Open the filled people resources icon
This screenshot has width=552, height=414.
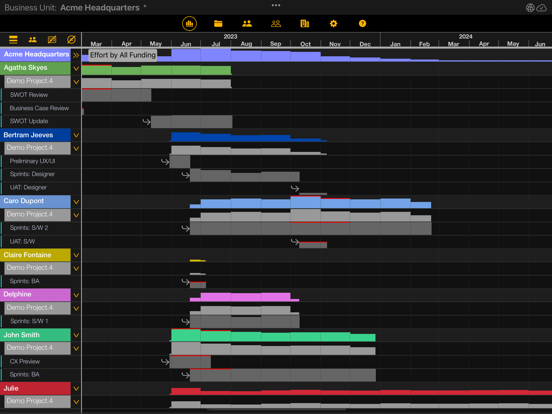point(247,24)
